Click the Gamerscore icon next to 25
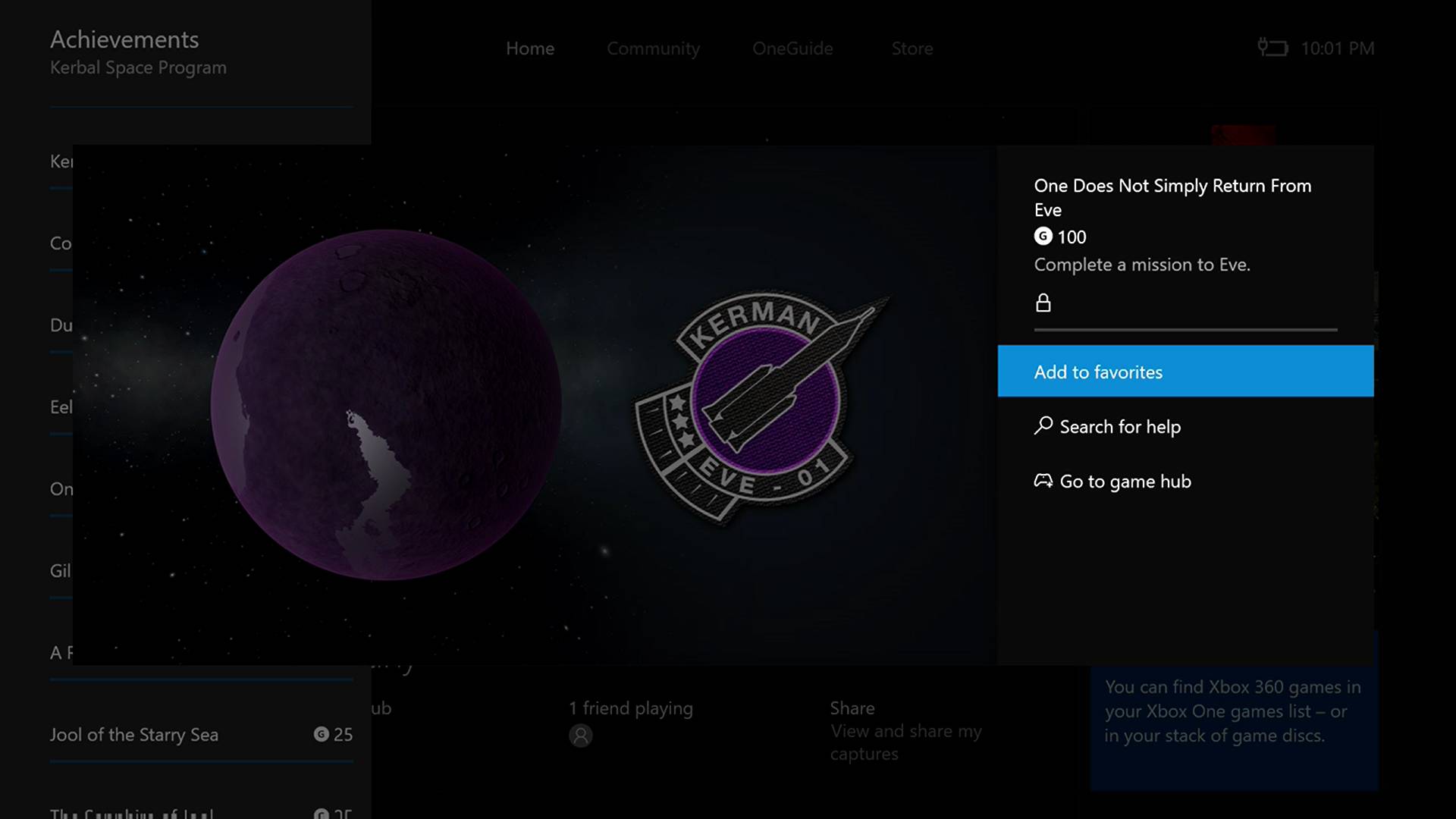This screenshot has height=819, width=1456. tap(322, 734)
